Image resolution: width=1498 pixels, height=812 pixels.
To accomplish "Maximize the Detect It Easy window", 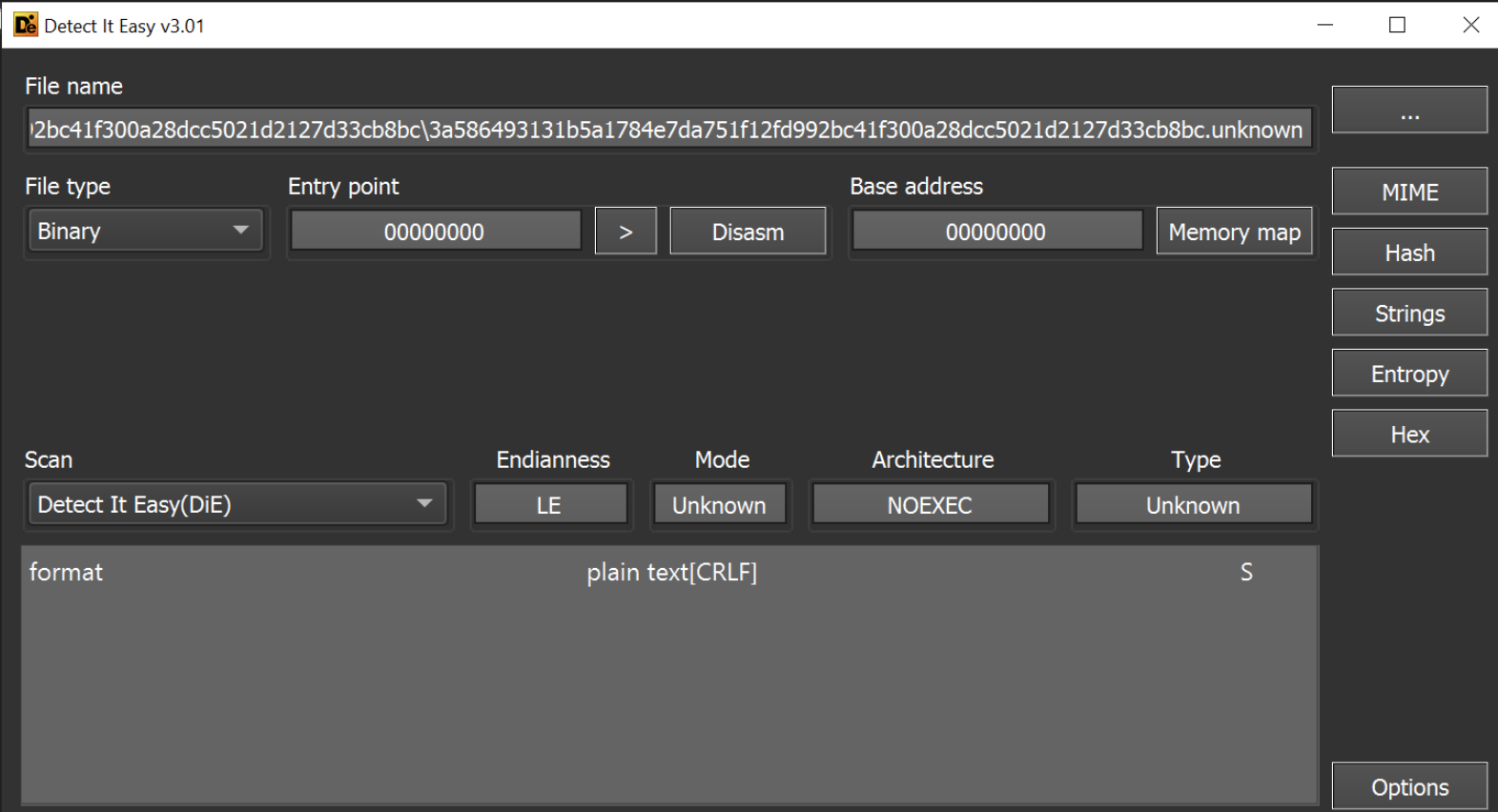I will tap(1397, 25).
